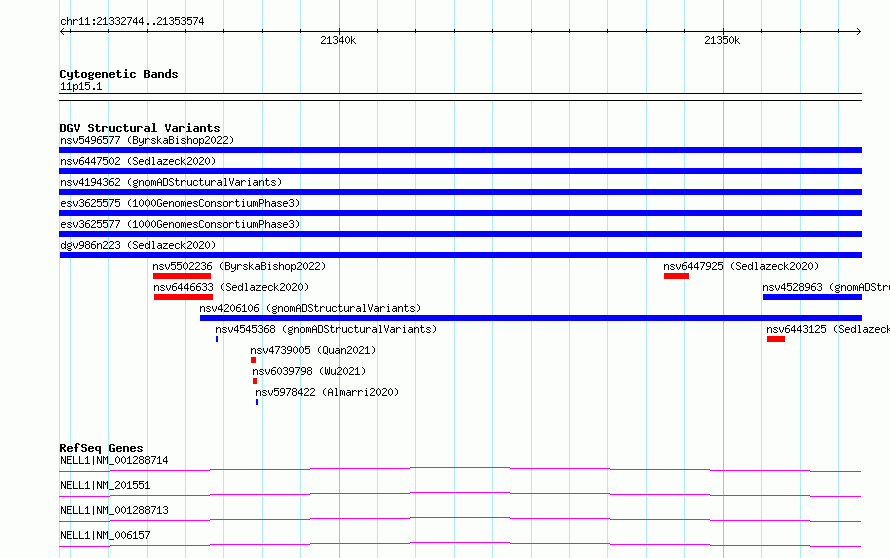Click the blue bar for nsv4194362
890x558 pixels.
click(460, 192)
